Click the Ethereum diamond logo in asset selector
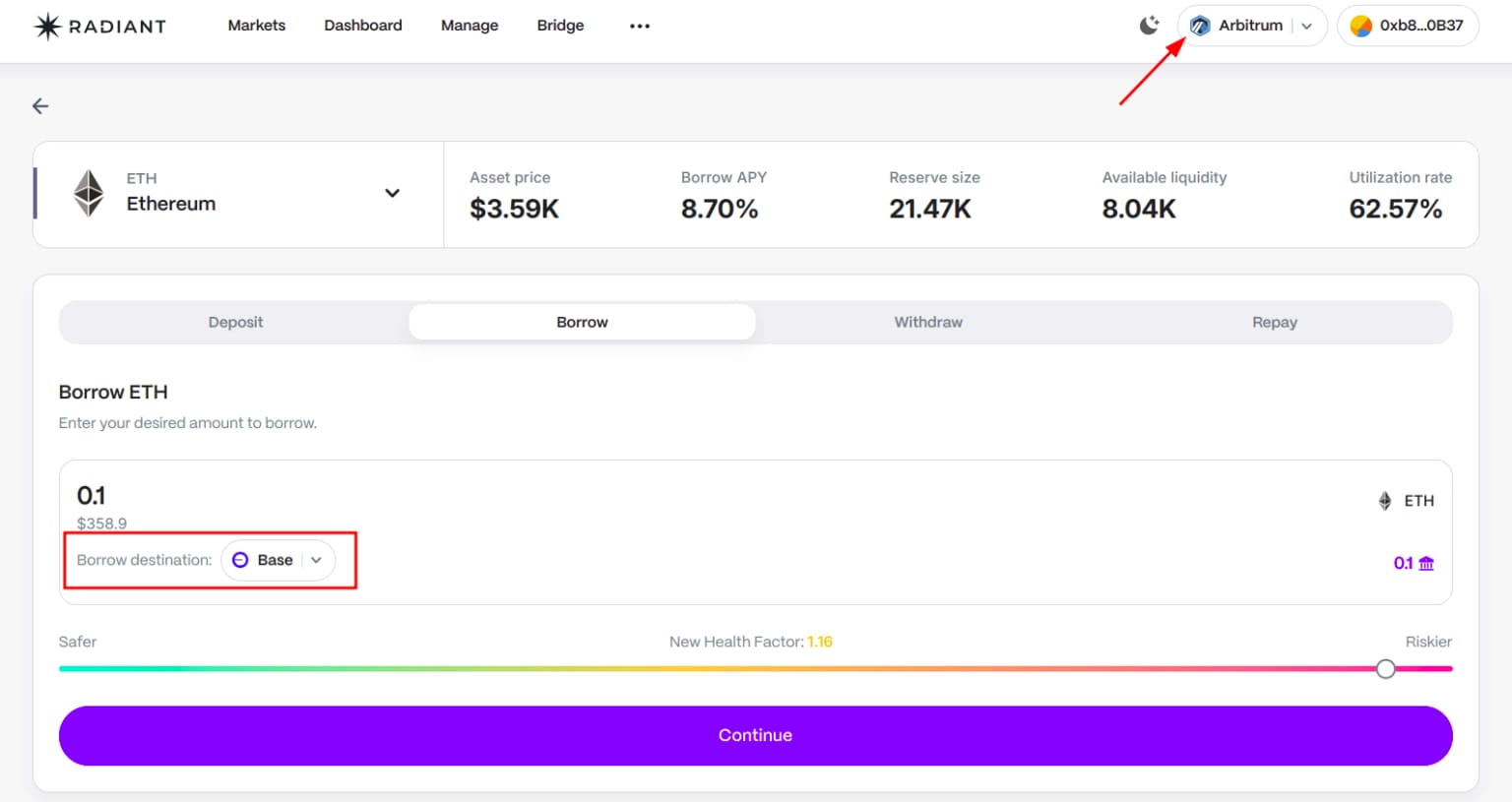The width and height of the screenshot is (1512, 802). pyautogui.click(x=90, y=193)
